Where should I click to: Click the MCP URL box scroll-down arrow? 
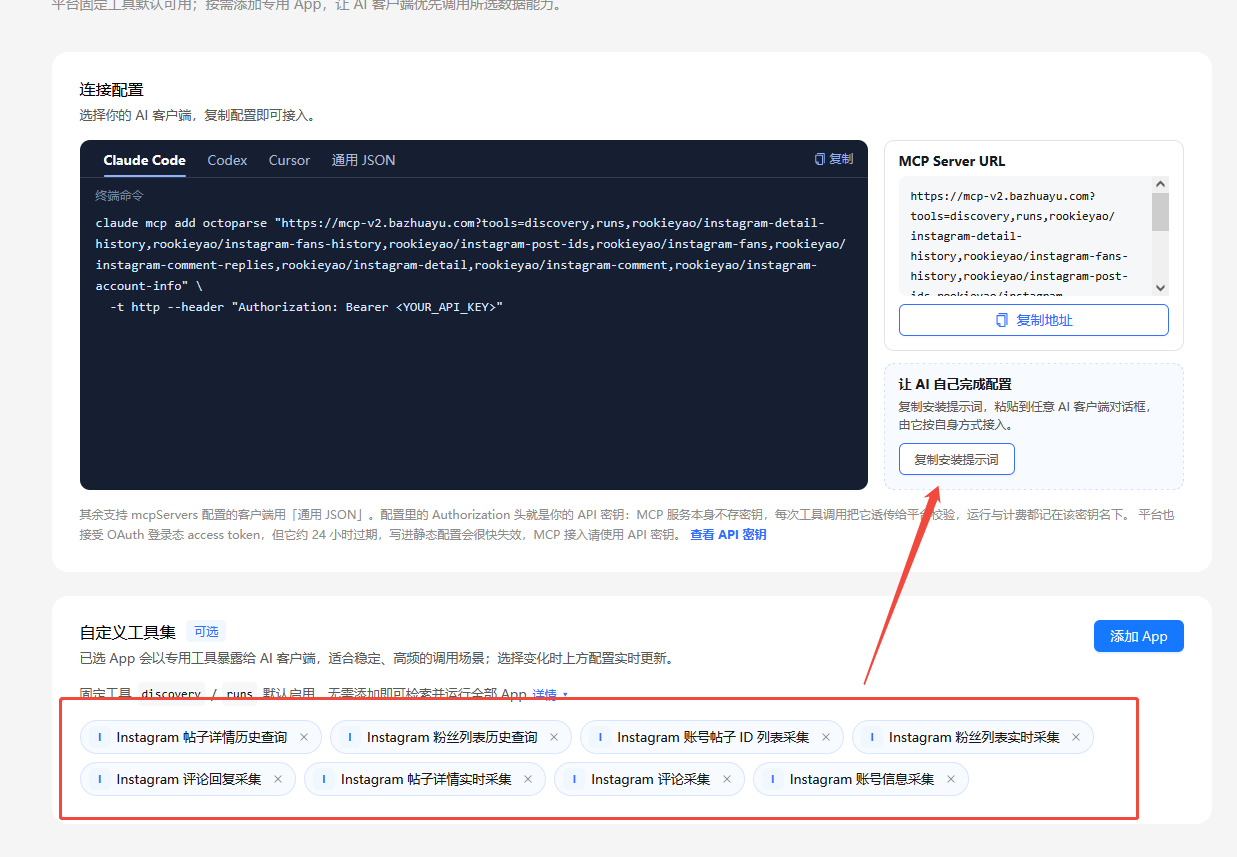[x=1160, y=288]
